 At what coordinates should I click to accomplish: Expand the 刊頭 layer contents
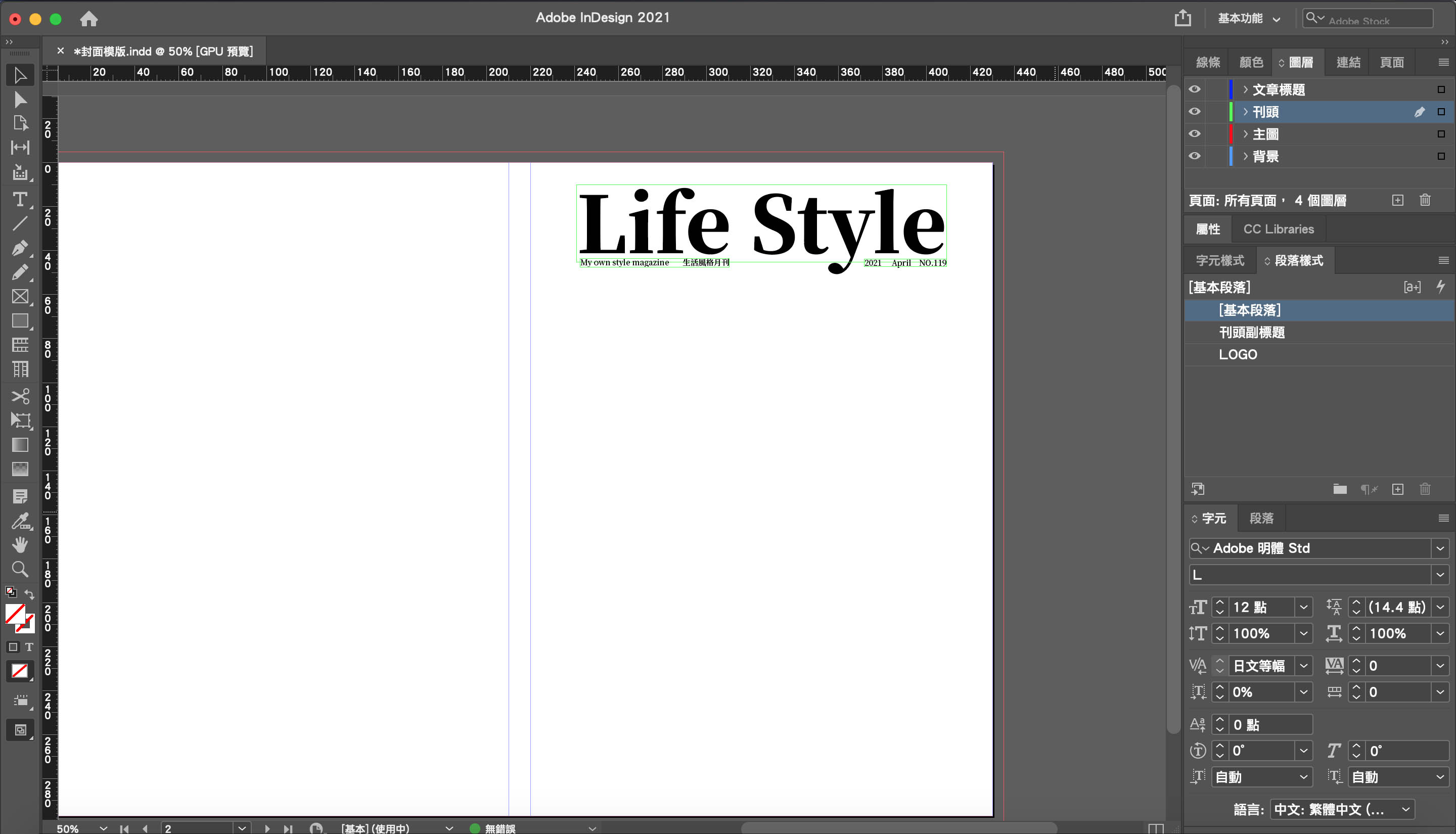click(x=1245, y=112)
